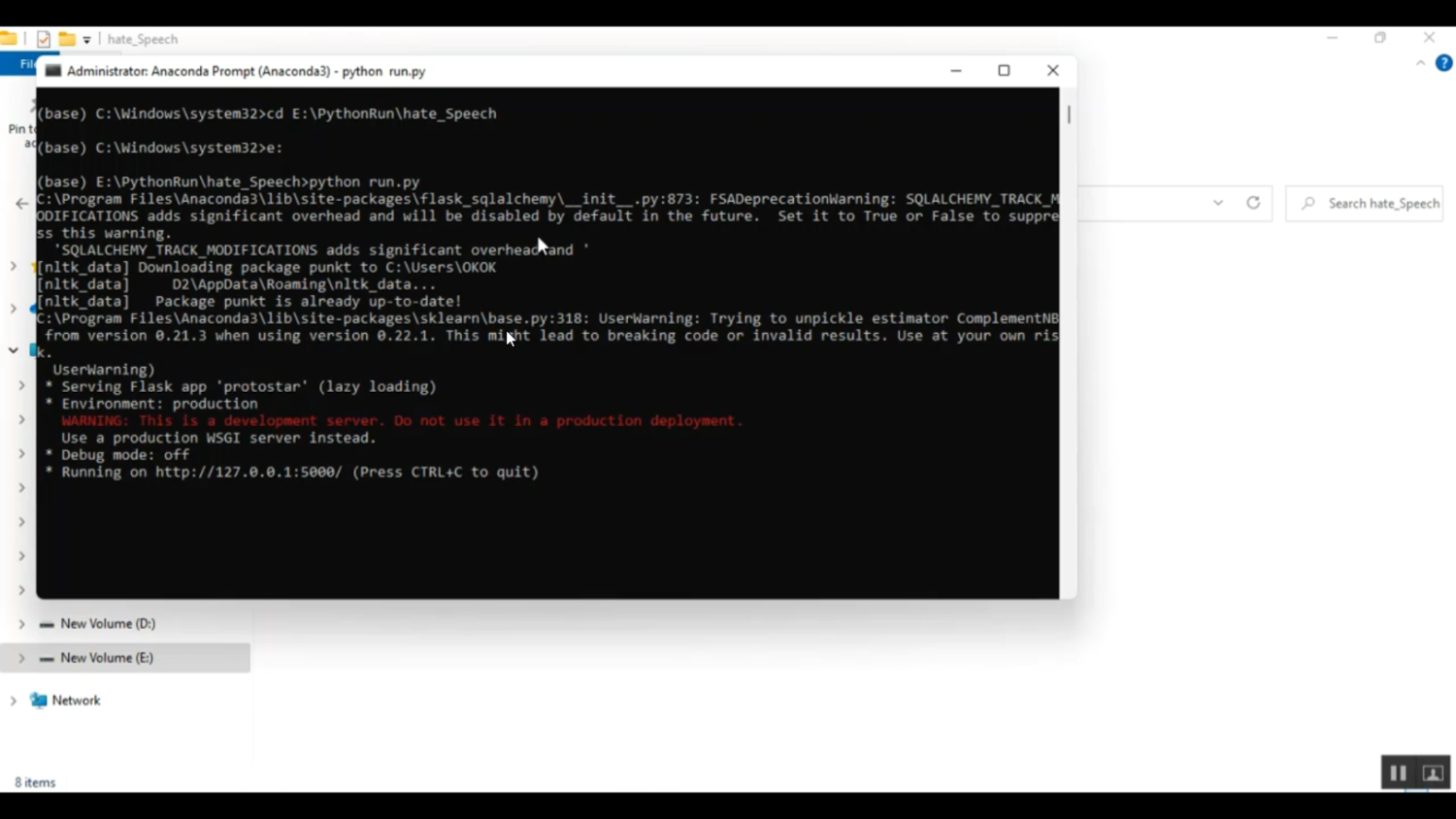1456x819 pixels.
Task: Click the '8 items' status bar text
Action: 35,782
